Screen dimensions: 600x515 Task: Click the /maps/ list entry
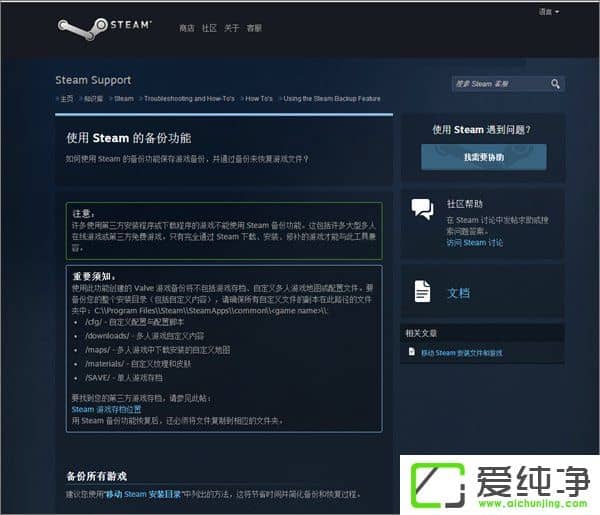point(158,350)
